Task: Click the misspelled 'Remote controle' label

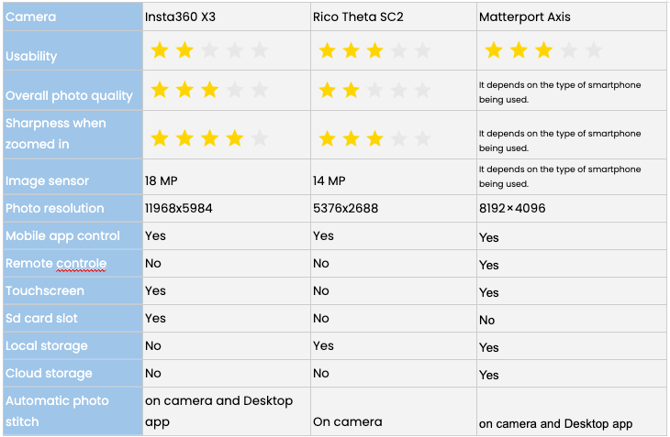Action: click(56, 264)
